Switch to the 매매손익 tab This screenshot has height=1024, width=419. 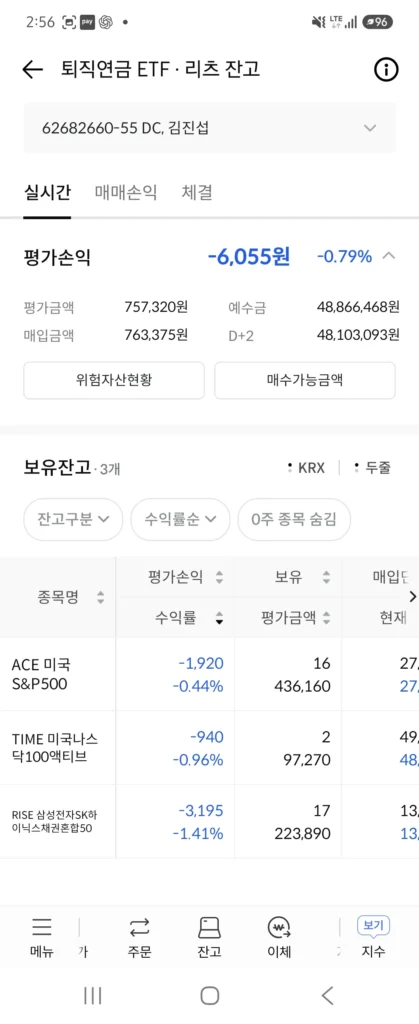[126, 193]
